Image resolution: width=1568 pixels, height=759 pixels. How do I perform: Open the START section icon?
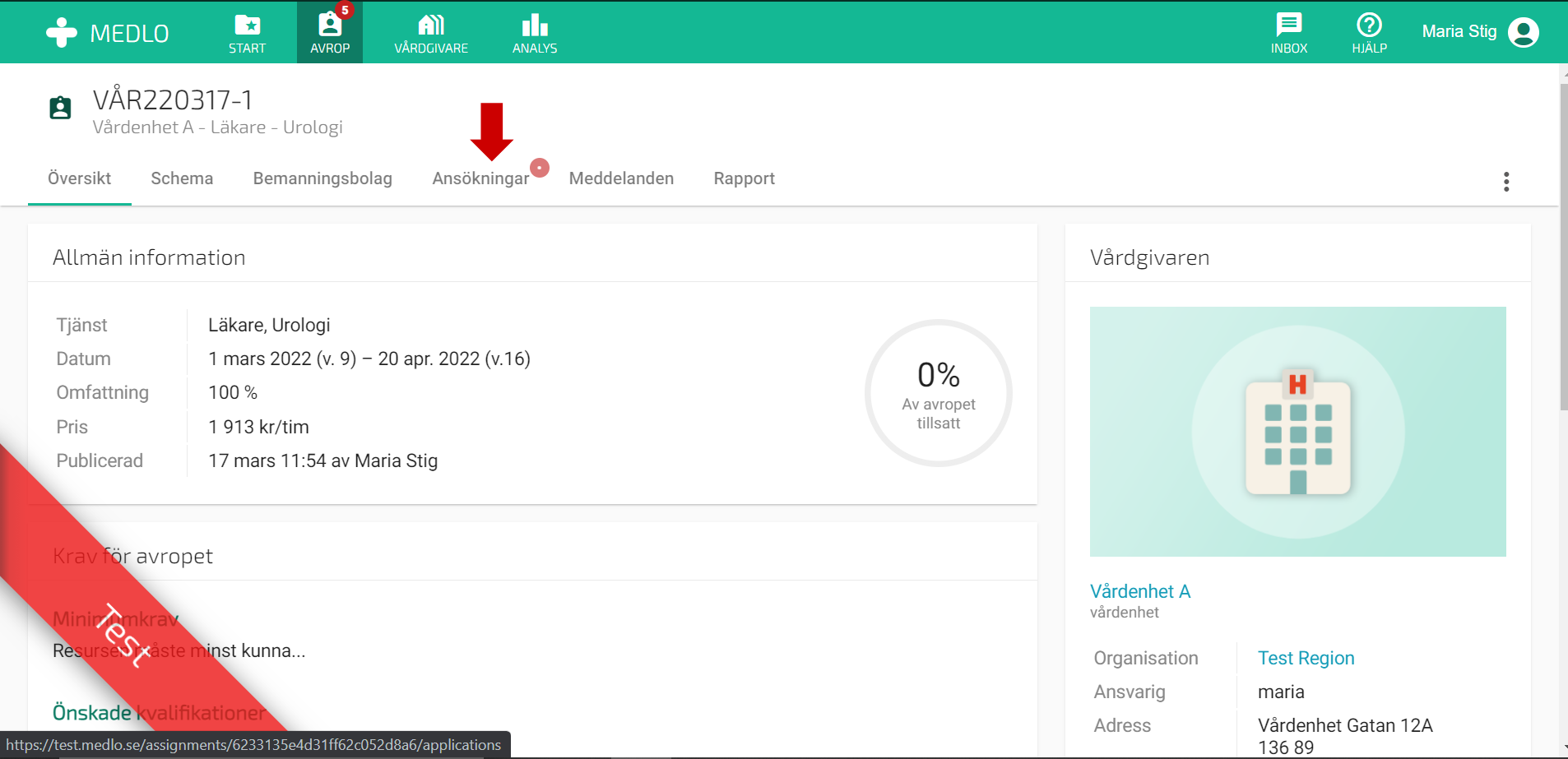tap(248, 25)
